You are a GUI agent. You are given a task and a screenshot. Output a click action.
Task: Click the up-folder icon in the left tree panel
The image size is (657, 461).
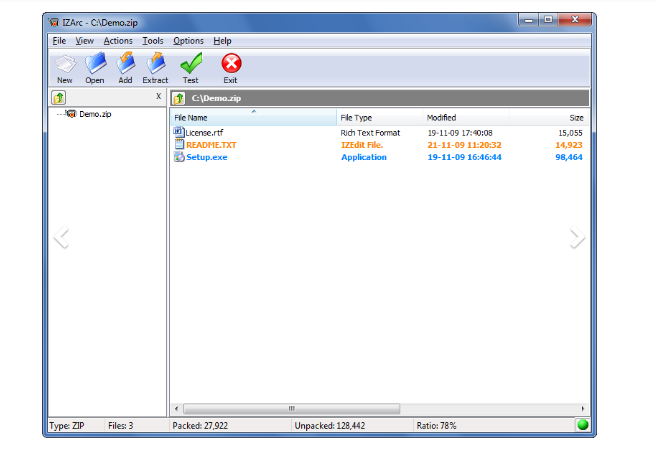[59, 98]
